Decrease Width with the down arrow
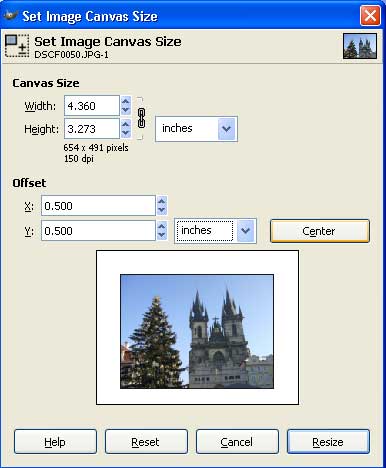The image size is (386, 468). [x=126, y=110]
